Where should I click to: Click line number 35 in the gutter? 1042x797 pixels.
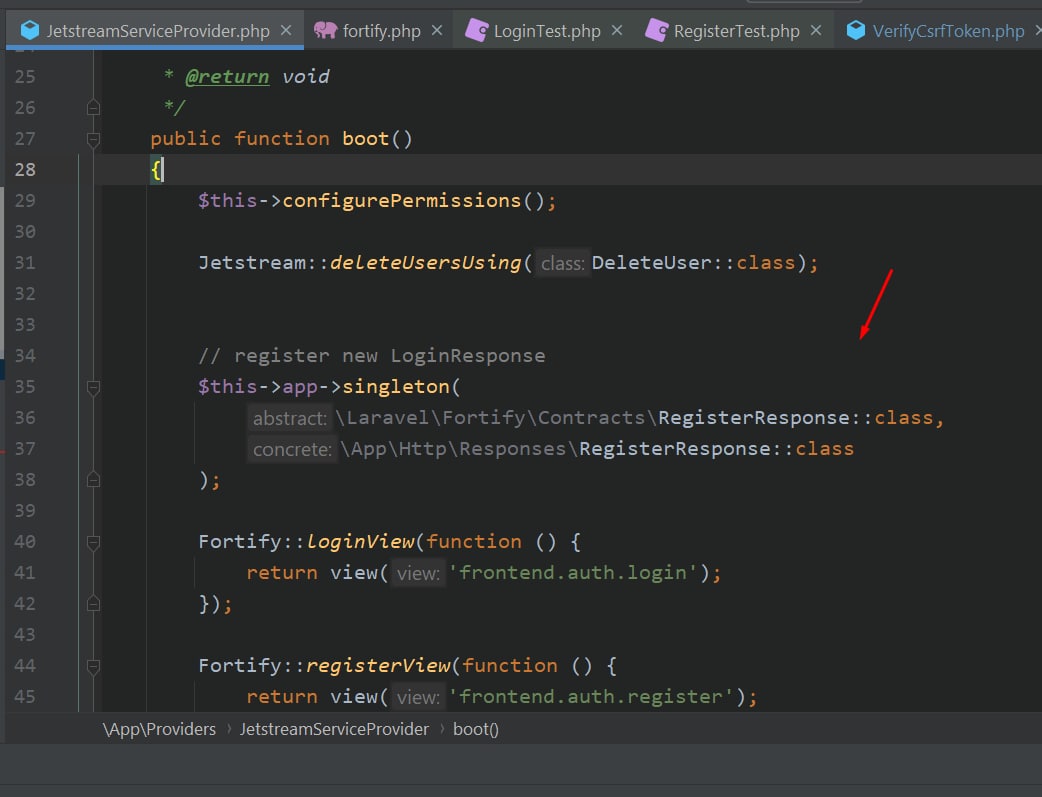click(x=25, y=387)
